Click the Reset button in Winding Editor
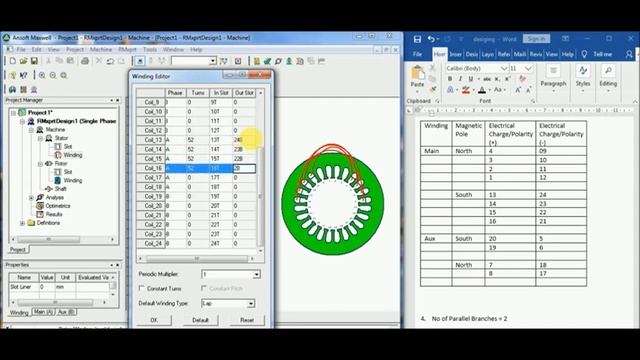The height and width of the screenshot is (360, 640). [247, 320]
